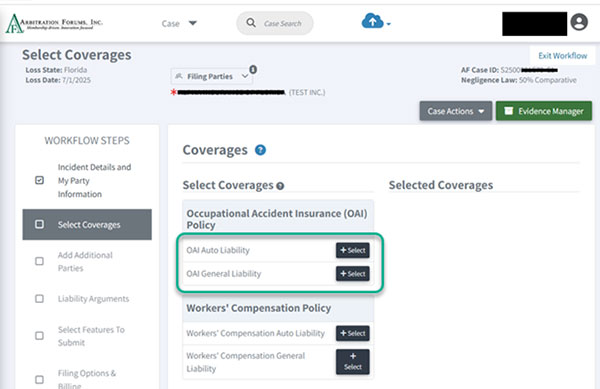Open the user profile avatar icon
The width and height of the screenshot is (600, 389).
pos(579,22)
